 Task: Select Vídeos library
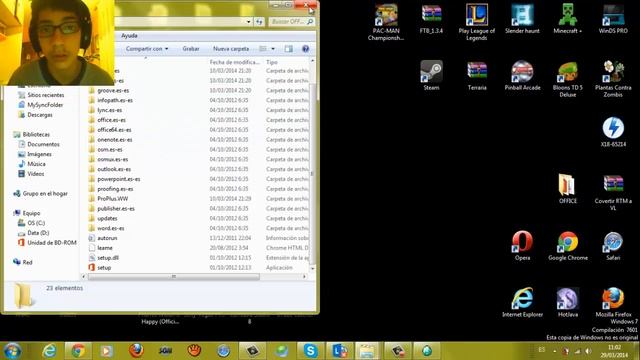(36, 173)
